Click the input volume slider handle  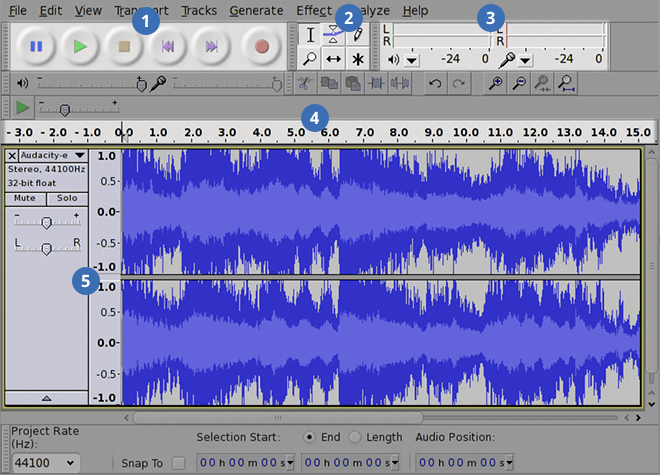coord(277,85)
